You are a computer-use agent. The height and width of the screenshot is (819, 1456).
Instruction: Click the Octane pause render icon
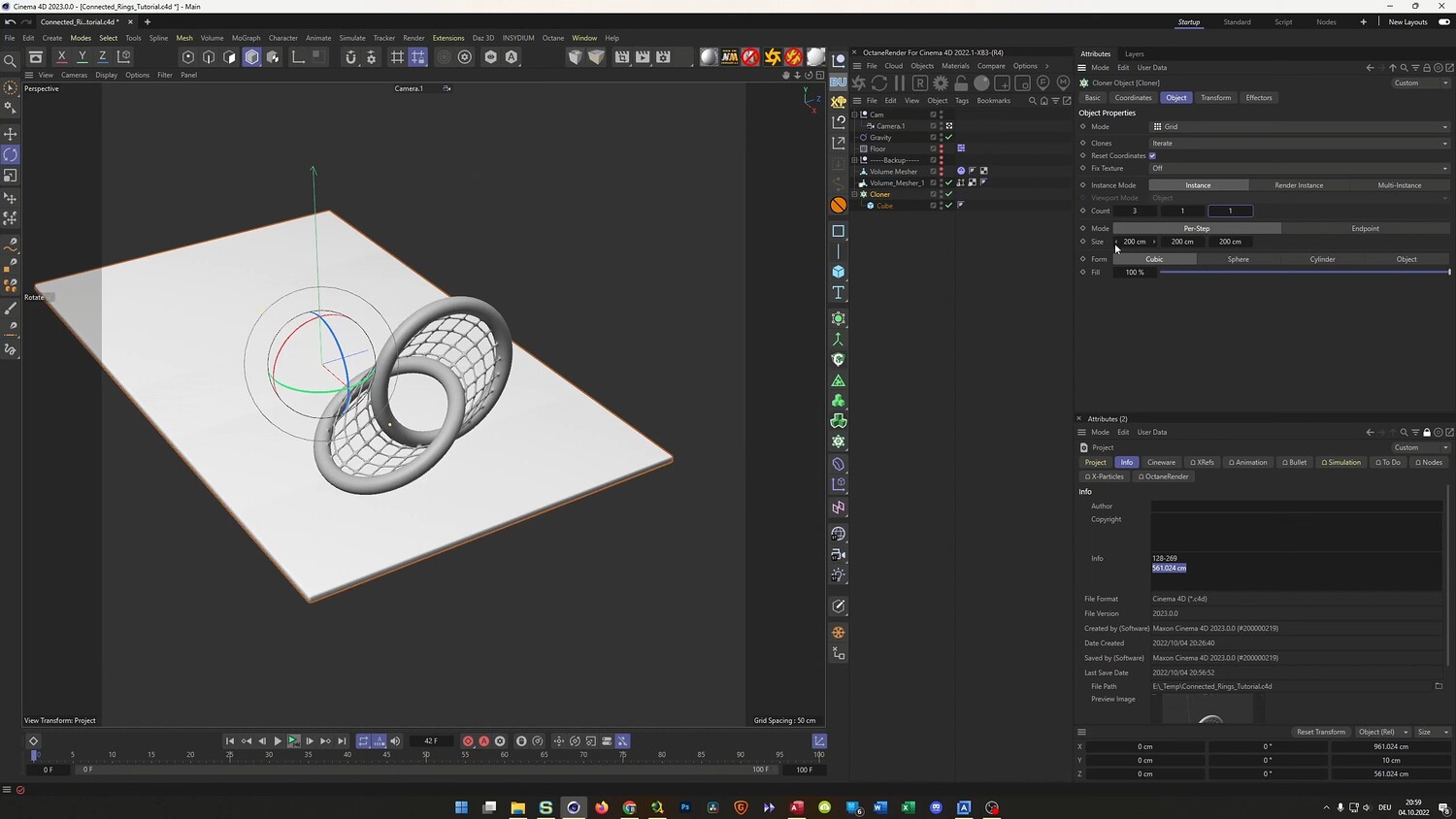tap(900, 83)
